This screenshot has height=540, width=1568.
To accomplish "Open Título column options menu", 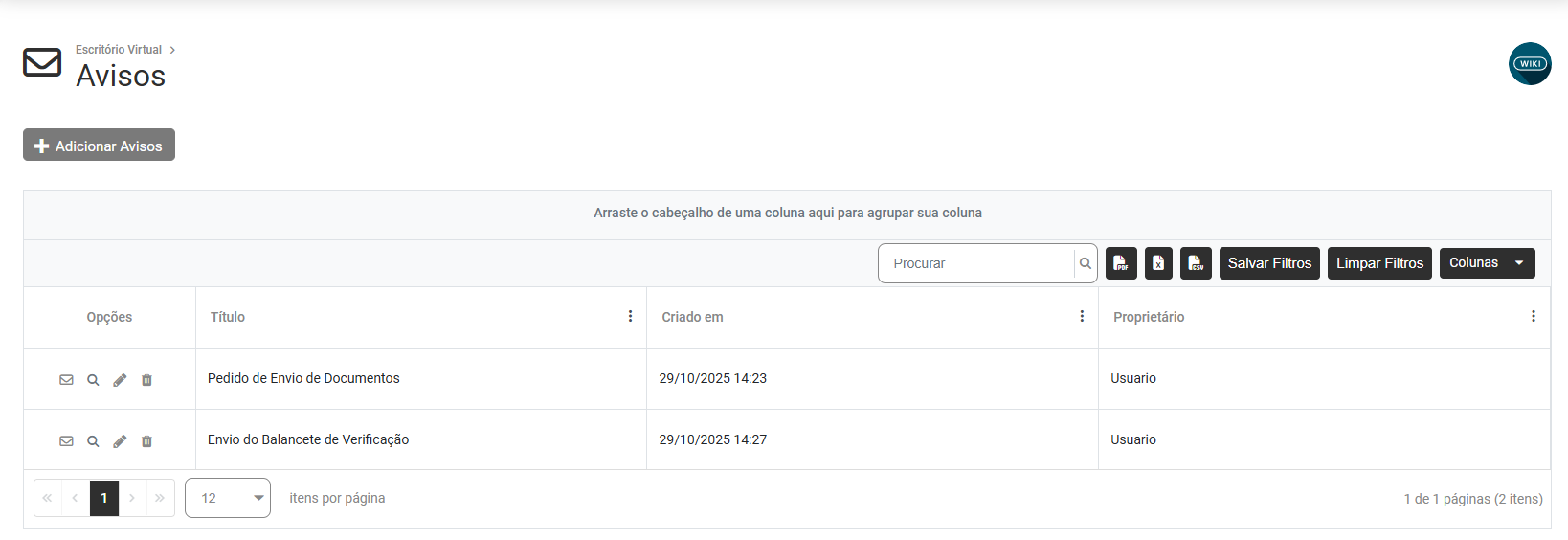I will tap(630, 317).
